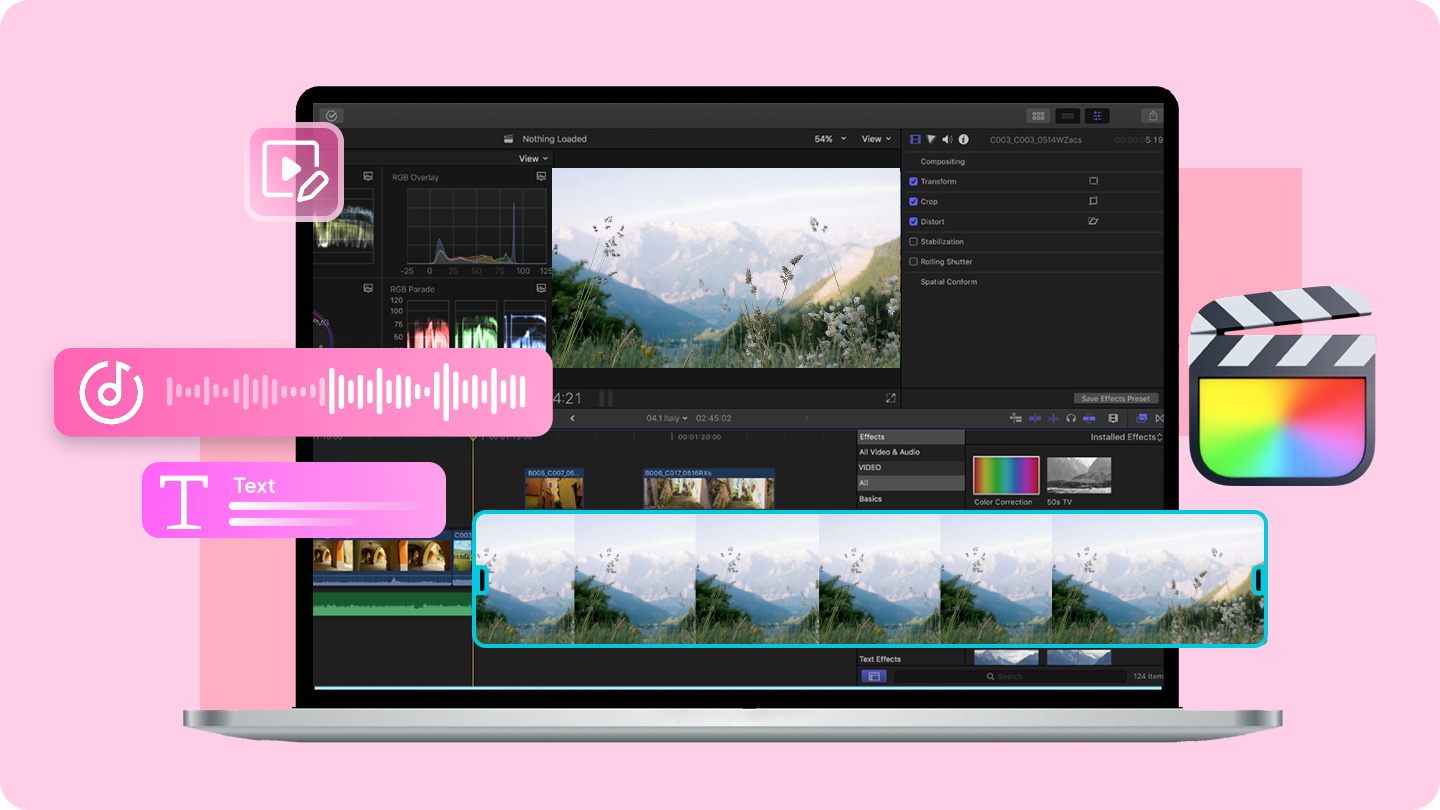The height and width of the screenshot is (810, 1440).
Task: Click the Info inspector icon
Action: (963, 139)
